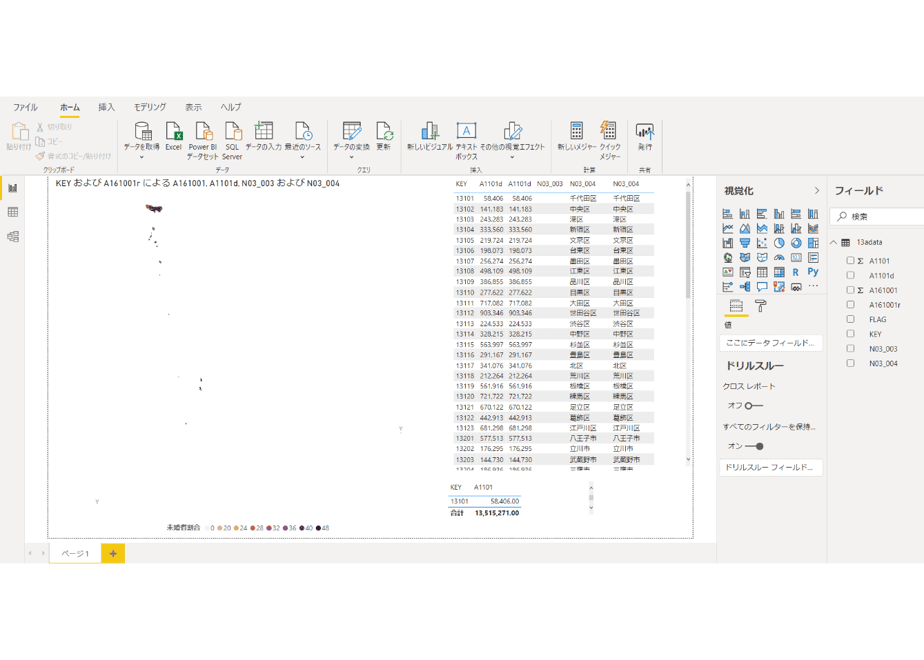
Task: Click the 更新 (Refresh) icon
Action: [384, 131]
